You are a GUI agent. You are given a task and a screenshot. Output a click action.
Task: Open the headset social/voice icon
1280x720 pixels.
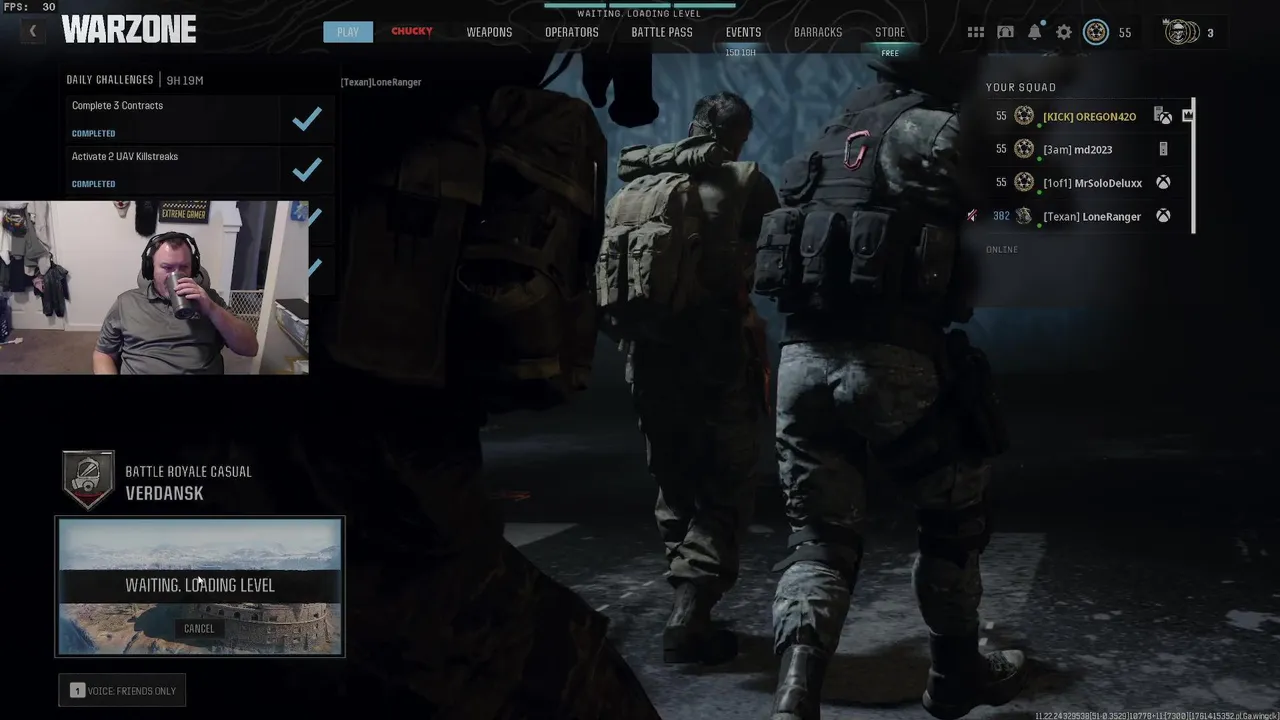point(1006,32)
